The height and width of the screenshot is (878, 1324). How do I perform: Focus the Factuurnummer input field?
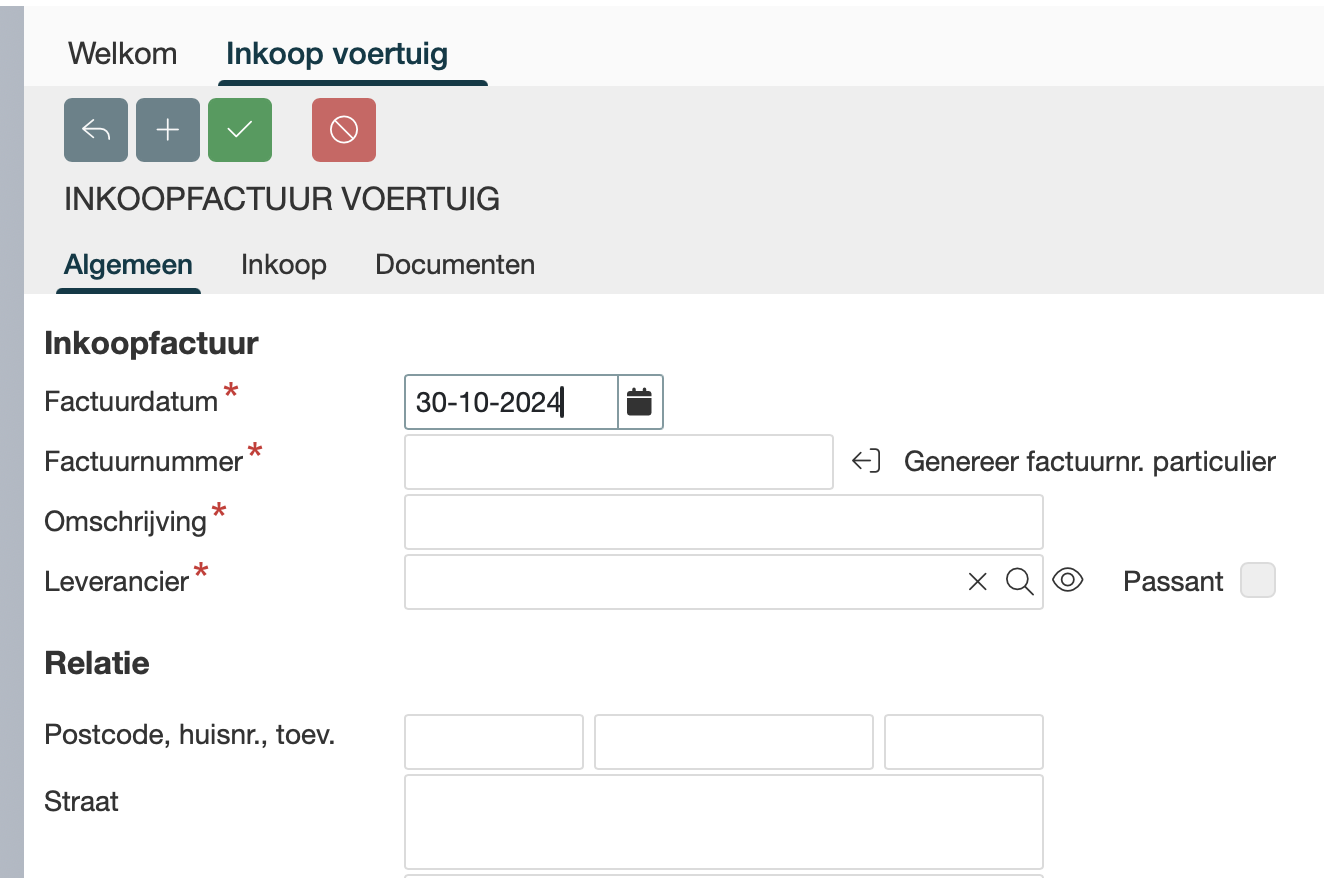click(618, 462)
